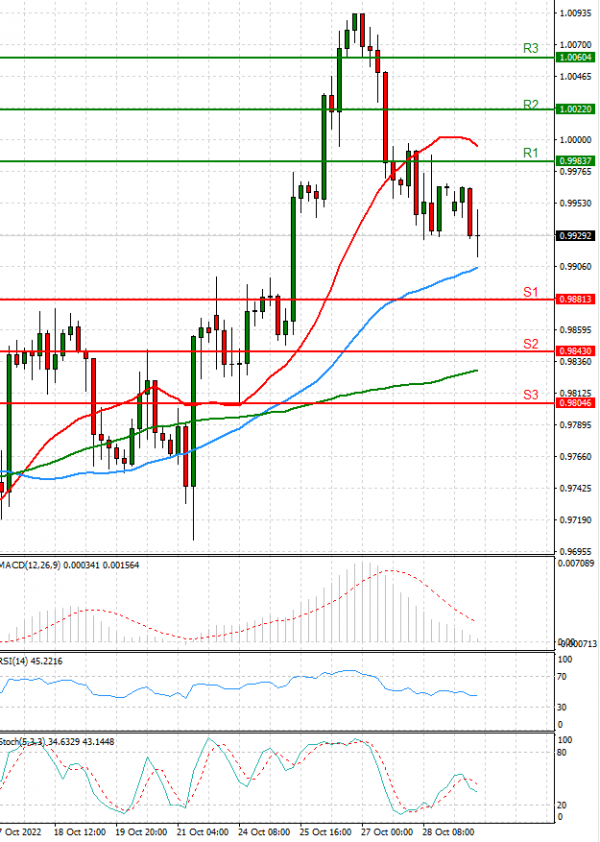Click the 19 Oct 20:00 time label

click(x=141, y=832)
